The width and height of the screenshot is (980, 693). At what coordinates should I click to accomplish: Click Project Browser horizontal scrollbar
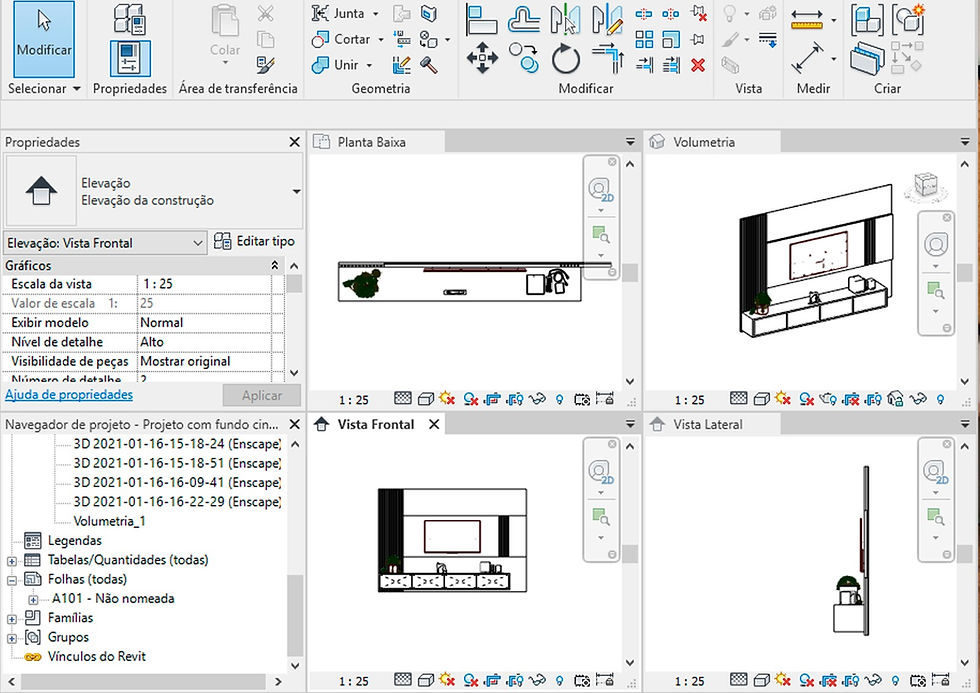(146, 681)
